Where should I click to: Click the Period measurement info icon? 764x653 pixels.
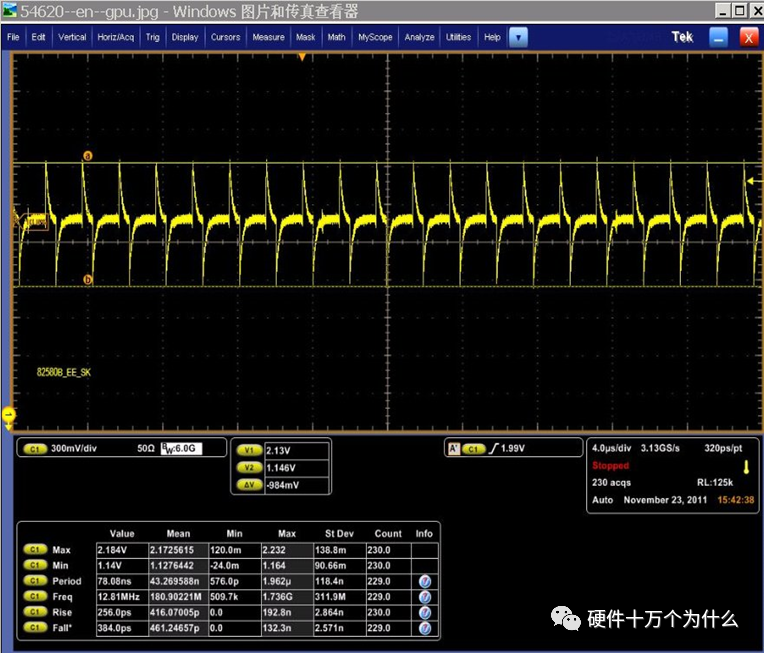pyautogui.click(x=426, y=581)
